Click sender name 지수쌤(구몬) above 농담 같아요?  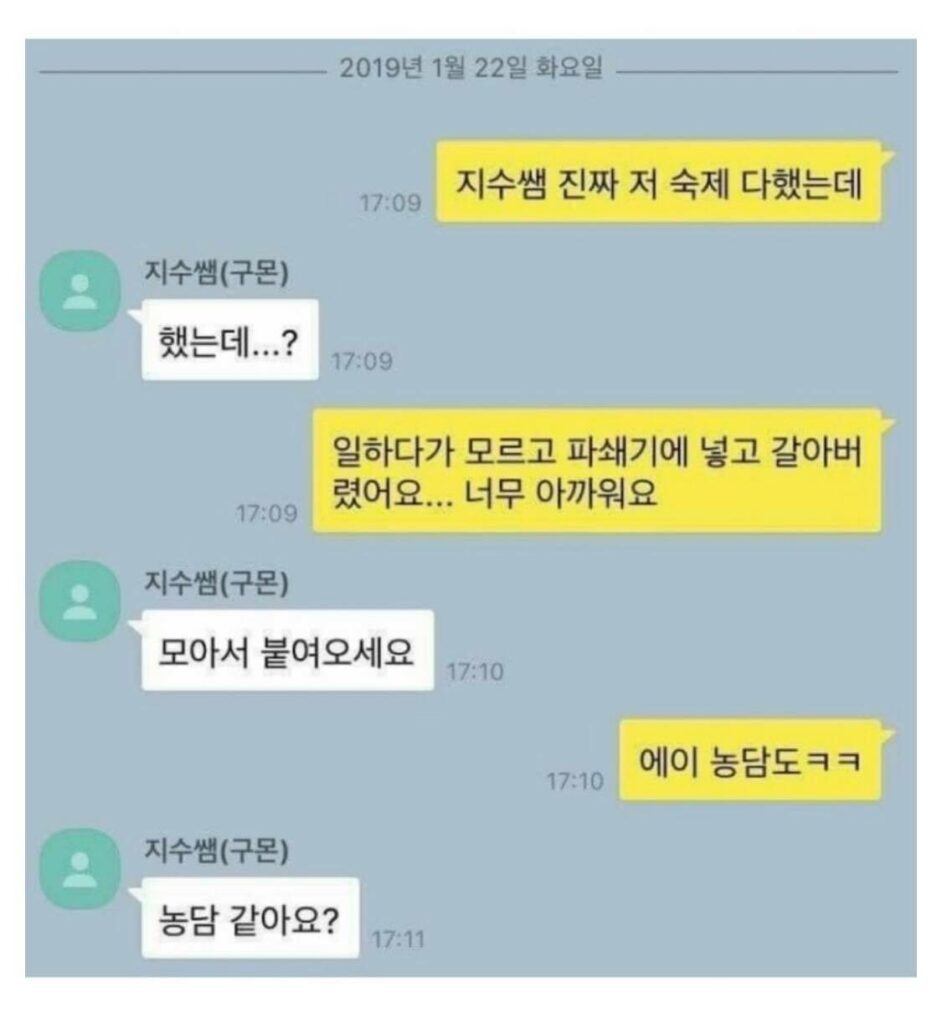[x=216, y=850]
